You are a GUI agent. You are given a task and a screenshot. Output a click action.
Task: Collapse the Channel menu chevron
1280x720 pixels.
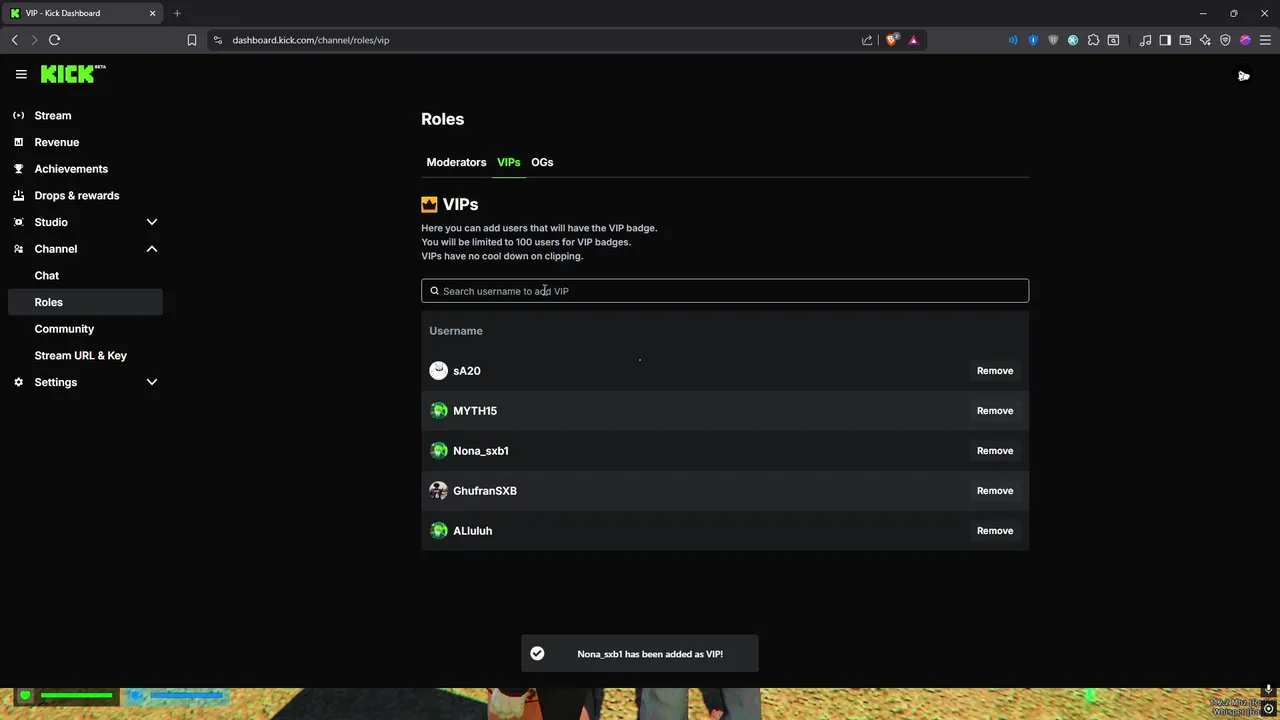[x=152, y=249]
